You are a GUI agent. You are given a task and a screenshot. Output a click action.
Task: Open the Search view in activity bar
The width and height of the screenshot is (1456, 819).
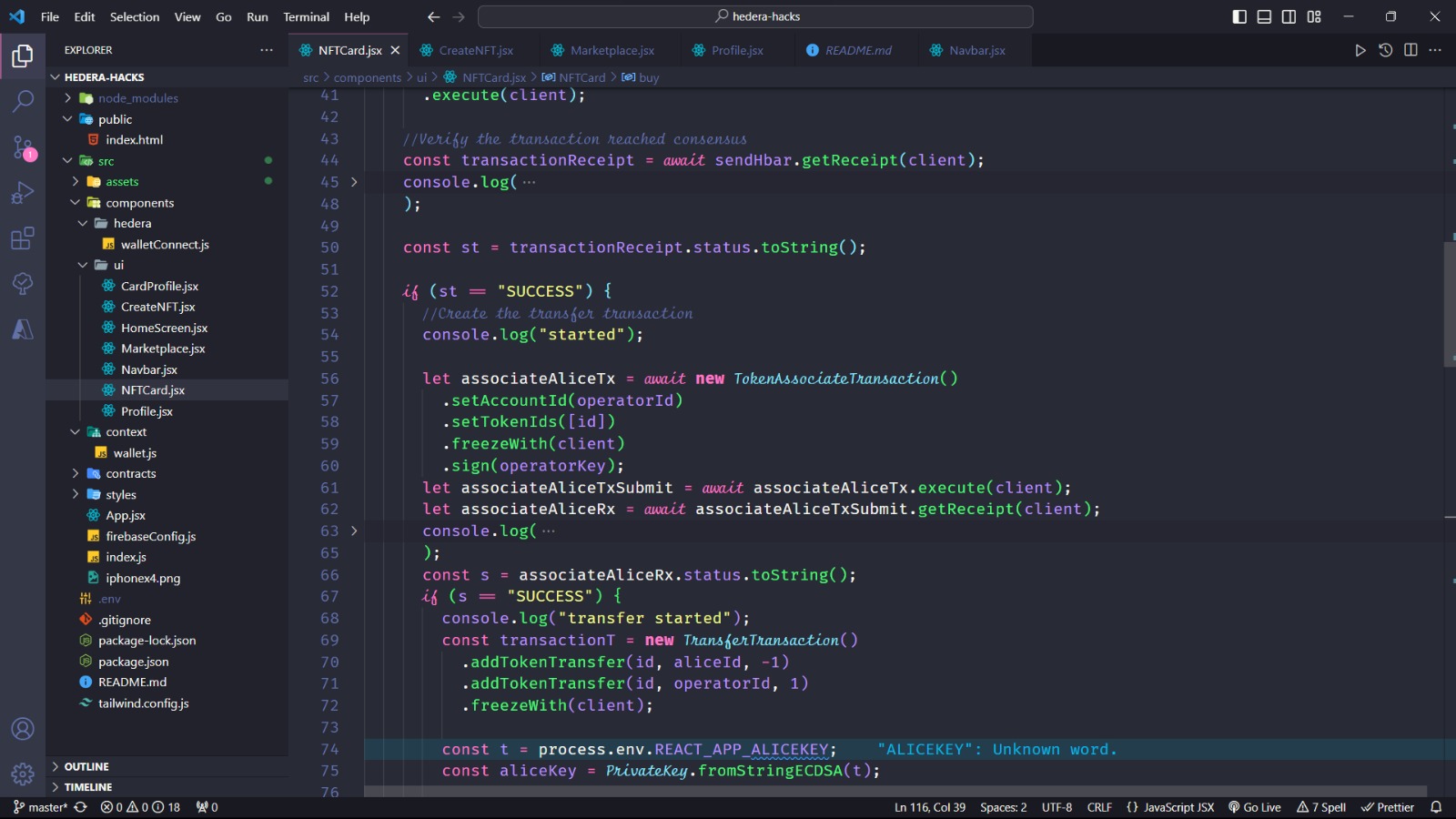[x=23, y=101]
